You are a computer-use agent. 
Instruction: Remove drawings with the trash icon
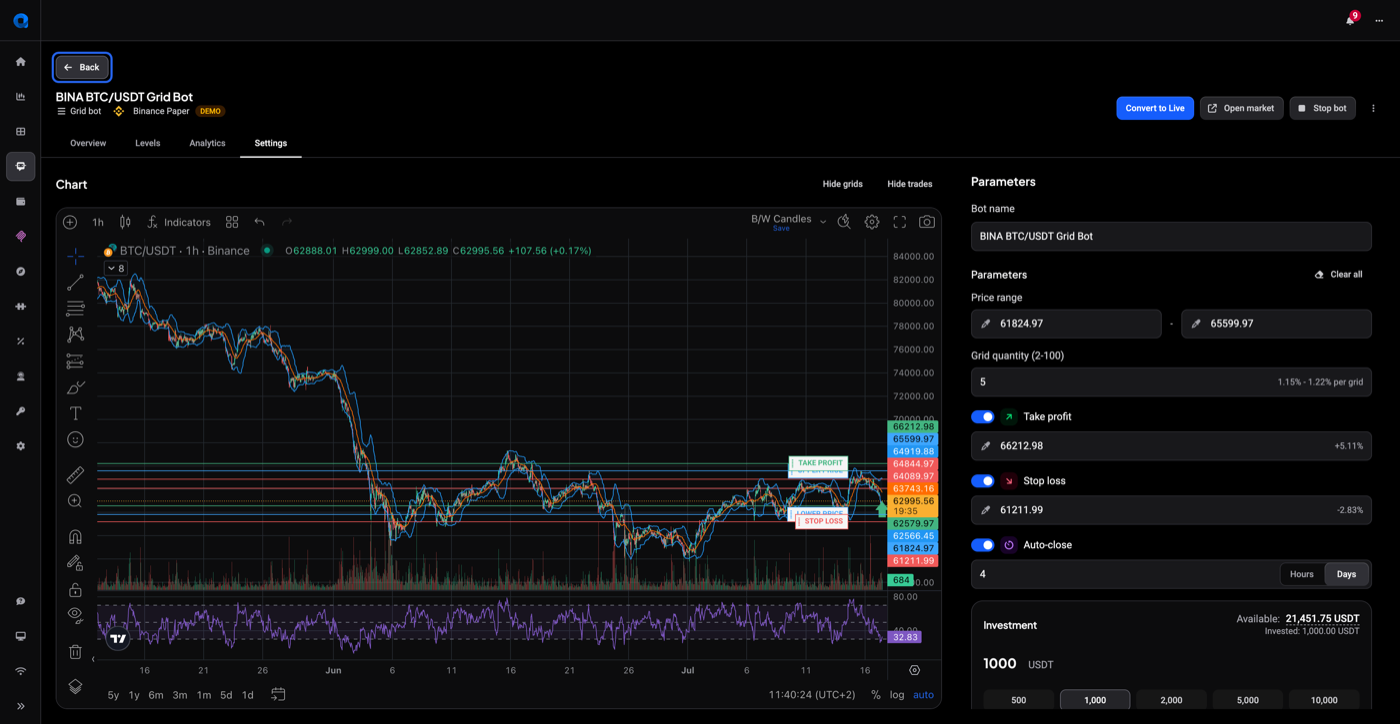(75, 652)
